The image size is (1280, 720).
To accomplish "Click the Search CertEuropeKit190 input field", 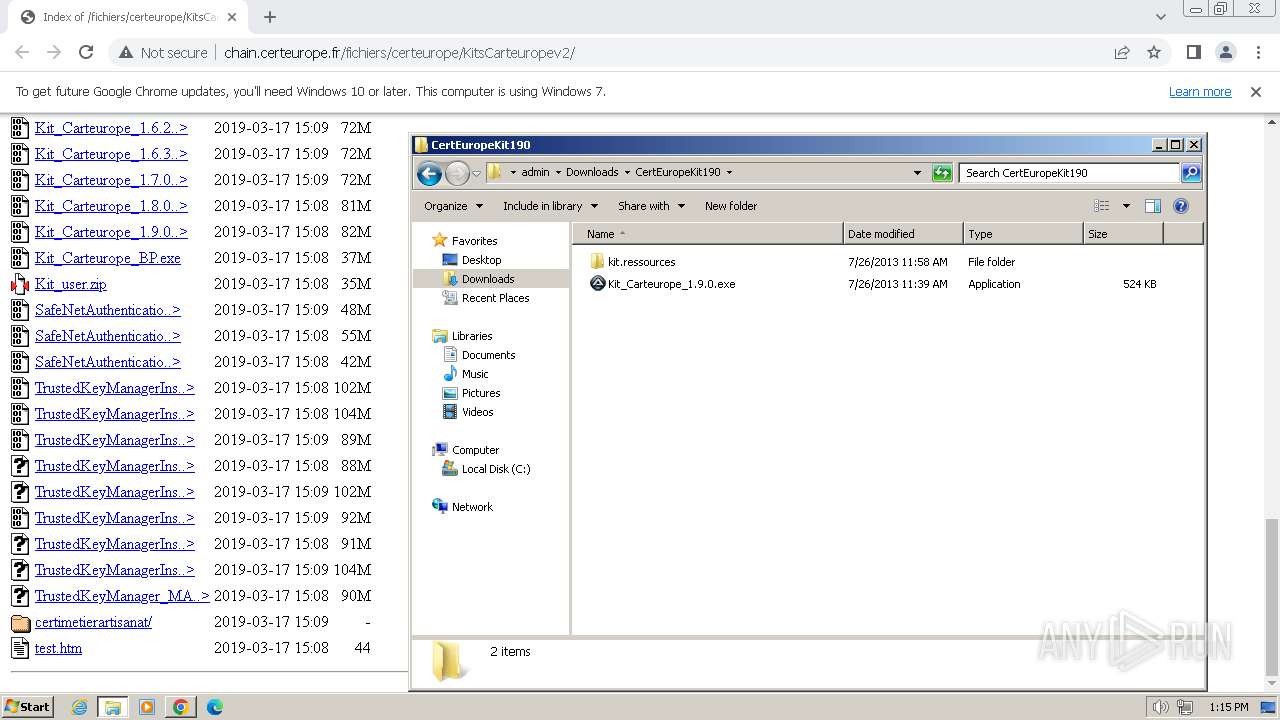I will (x=1069, y=173).
